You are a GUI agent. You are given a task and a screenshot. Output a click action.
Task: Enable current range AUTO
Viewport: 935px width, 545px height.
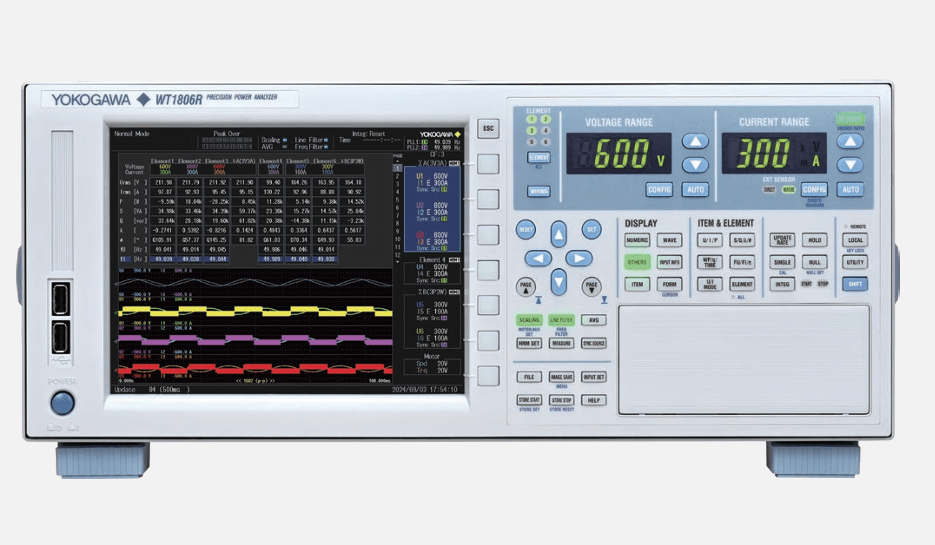pos(850,190)
